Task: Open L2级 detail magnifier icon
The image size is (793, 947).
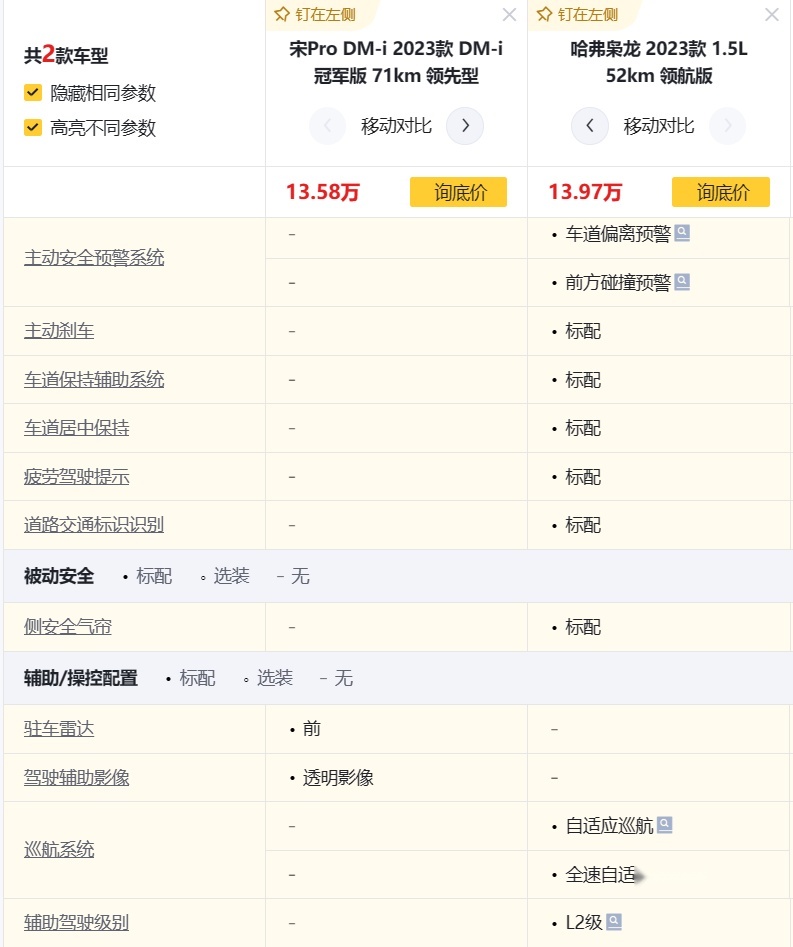Action: [x=614, y=922]
